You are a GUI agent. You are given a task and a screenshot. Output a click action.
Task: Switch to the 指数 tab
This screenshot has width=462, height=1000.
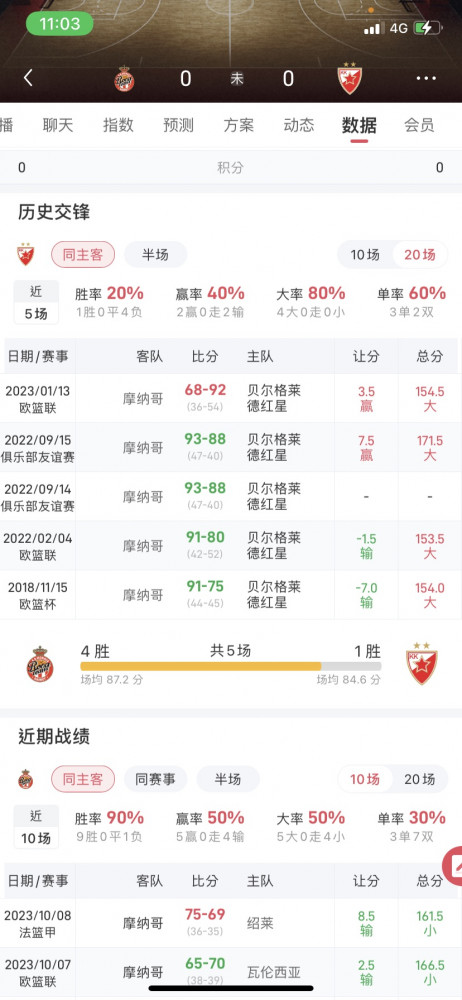118,125
